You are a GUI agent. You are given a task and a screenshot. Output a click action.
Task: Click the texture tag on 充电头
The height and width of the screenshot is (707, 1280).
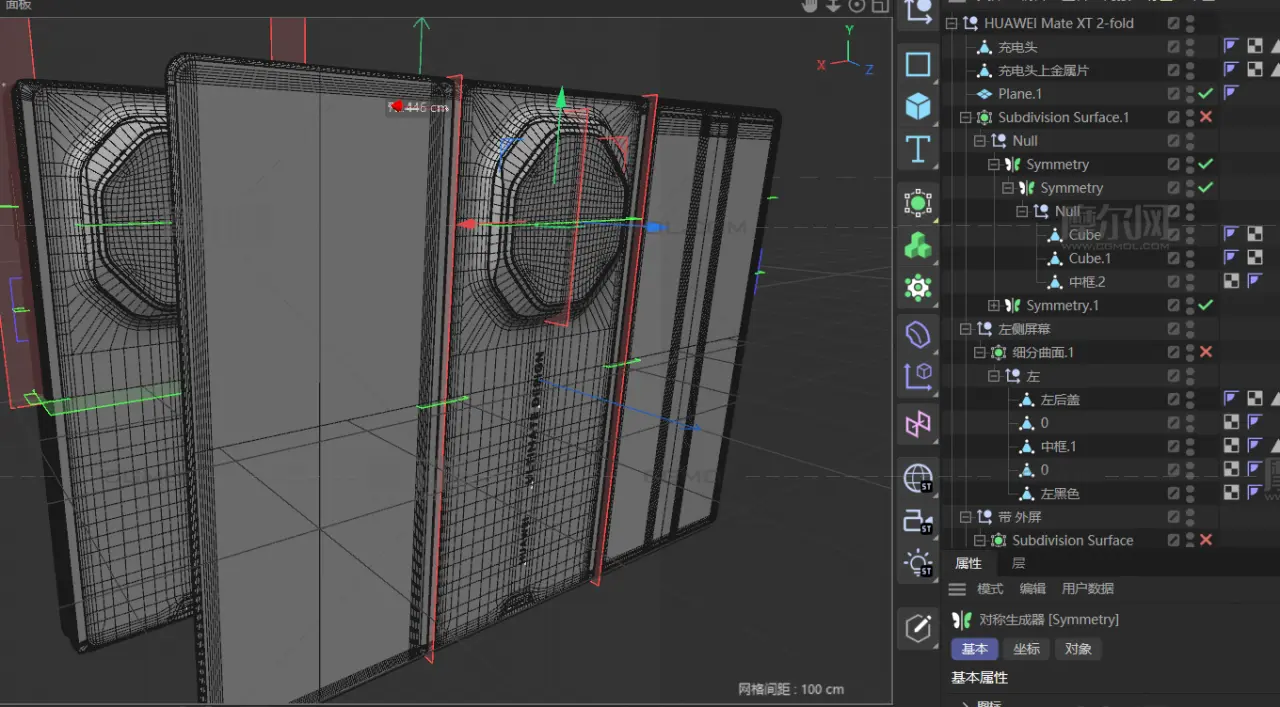click(1255, 46)
